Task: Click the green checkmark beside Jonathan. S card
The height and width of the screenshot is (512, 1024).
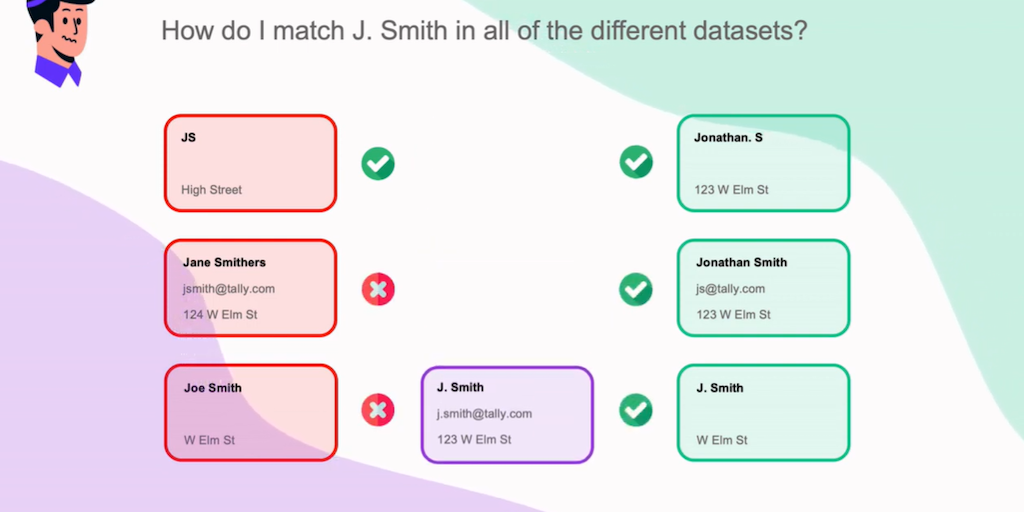Action: [636, 161]
